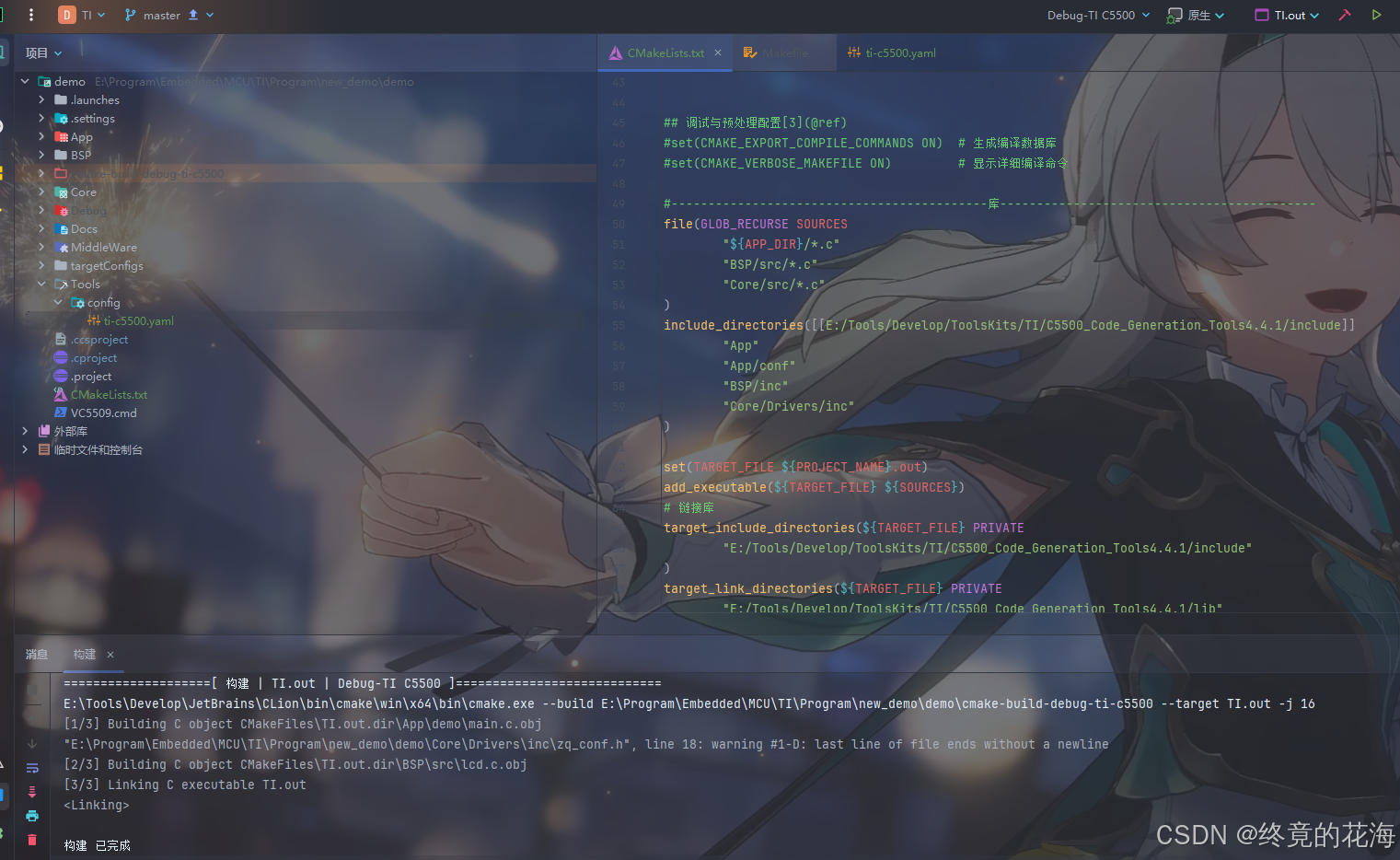Close the 构建 tab
The height and width of the screenshot is (860, 1400).
click(x=110, y=655)
